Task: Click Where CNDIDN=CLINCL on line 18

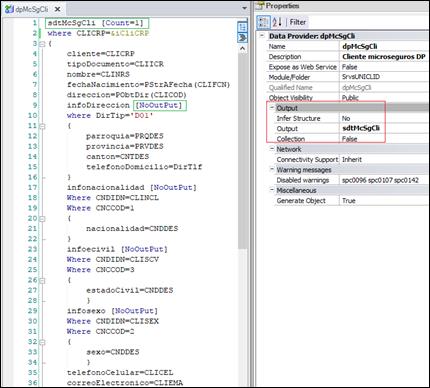Action: (113, 198)
